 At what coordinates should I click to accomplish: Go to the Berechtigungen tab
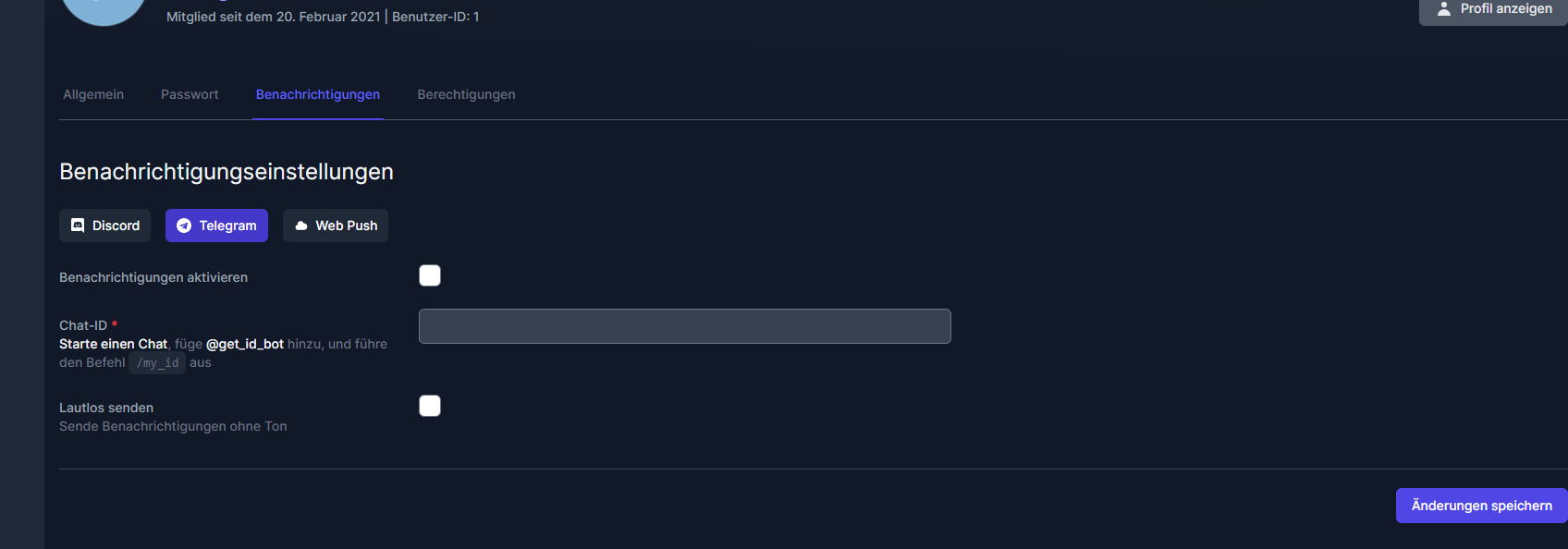466,94
